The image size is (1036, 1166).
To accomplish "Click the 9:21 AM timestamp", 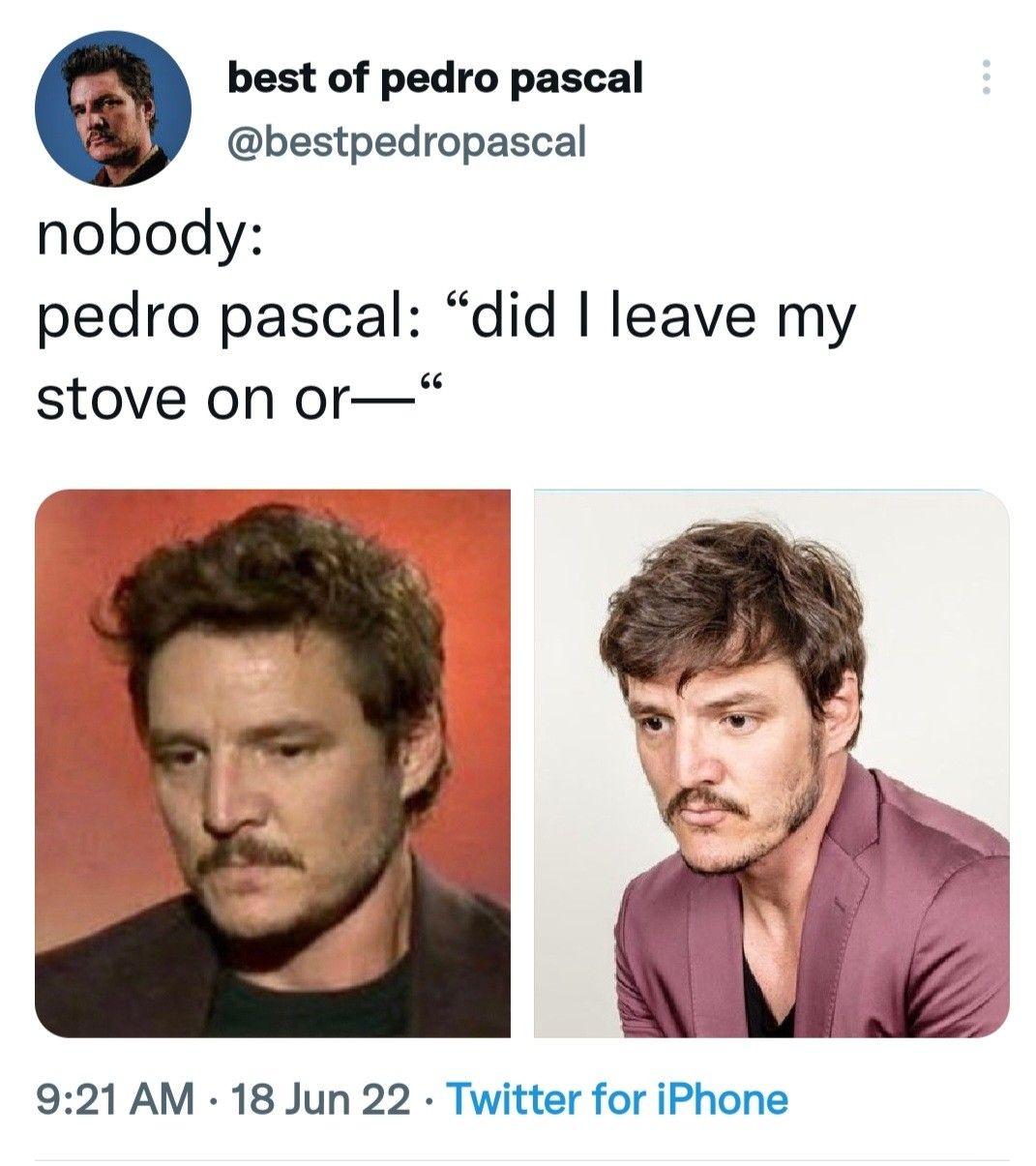I will (x=113, y=1099).
